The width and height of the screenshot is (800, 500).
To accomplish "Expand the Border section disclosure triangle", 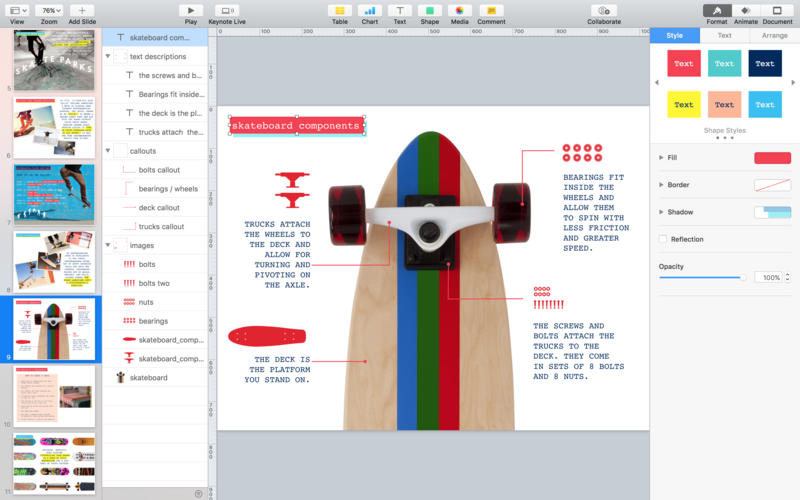I will [662, 185].
